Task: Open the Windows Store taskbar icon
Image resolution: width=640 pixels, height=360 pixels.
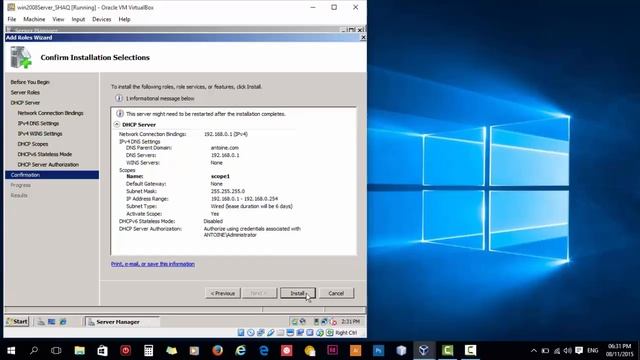Action: (102, 350)
